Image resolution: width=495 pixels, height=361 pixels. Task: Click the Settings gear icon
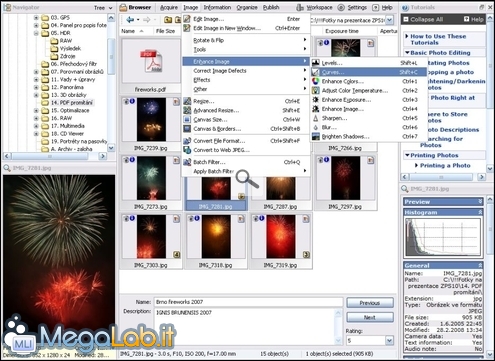coord(341,7)
